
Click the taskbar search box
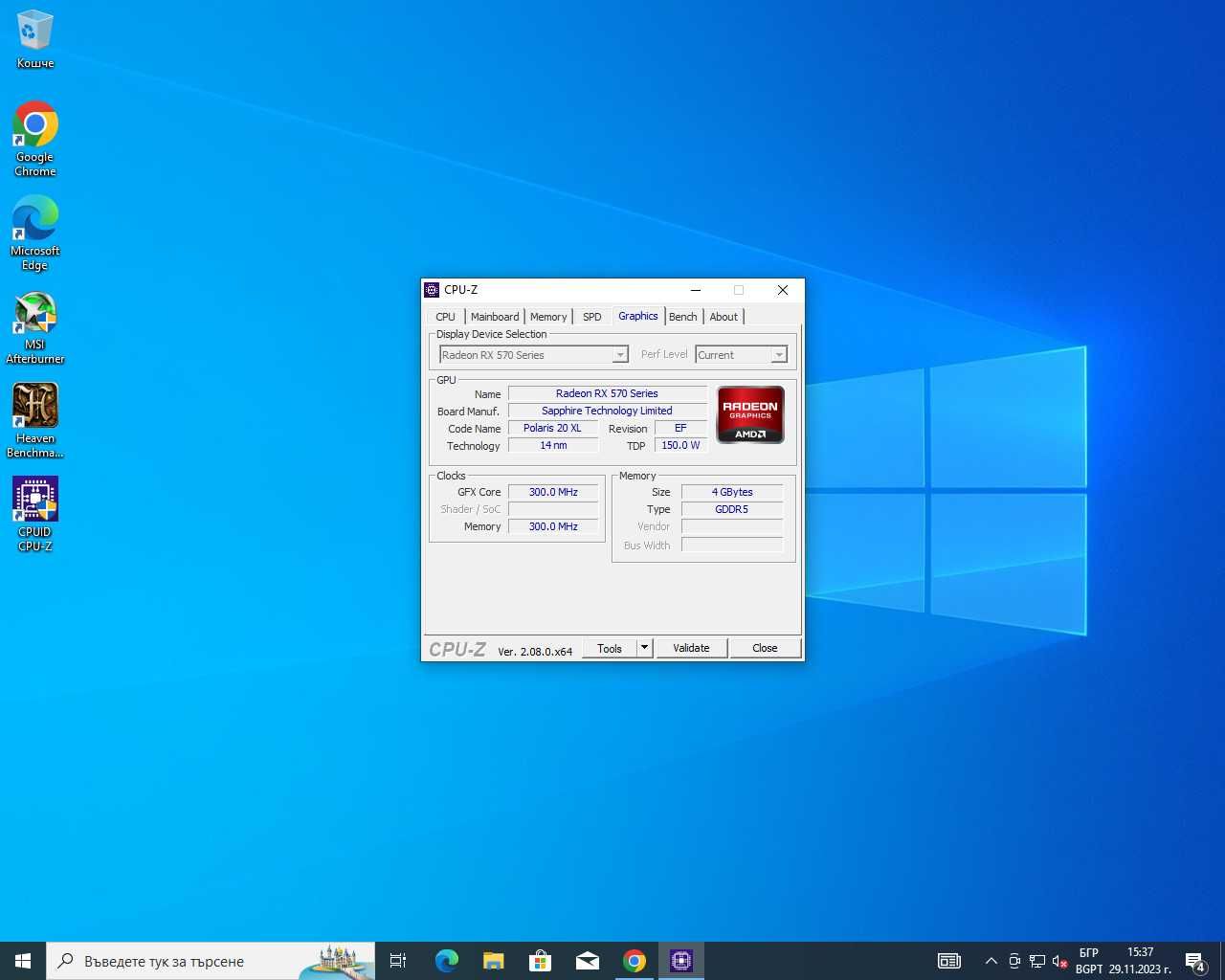211,961
